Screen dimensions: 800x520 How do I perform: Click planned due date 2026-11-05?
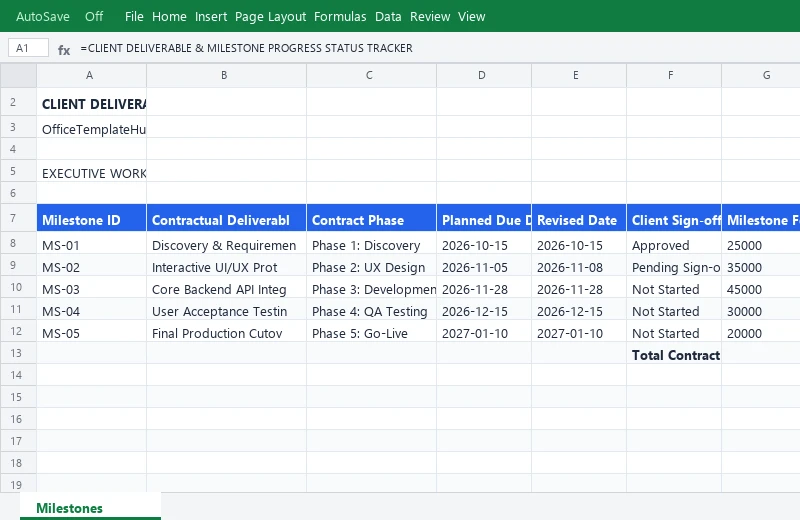(484, 267)
